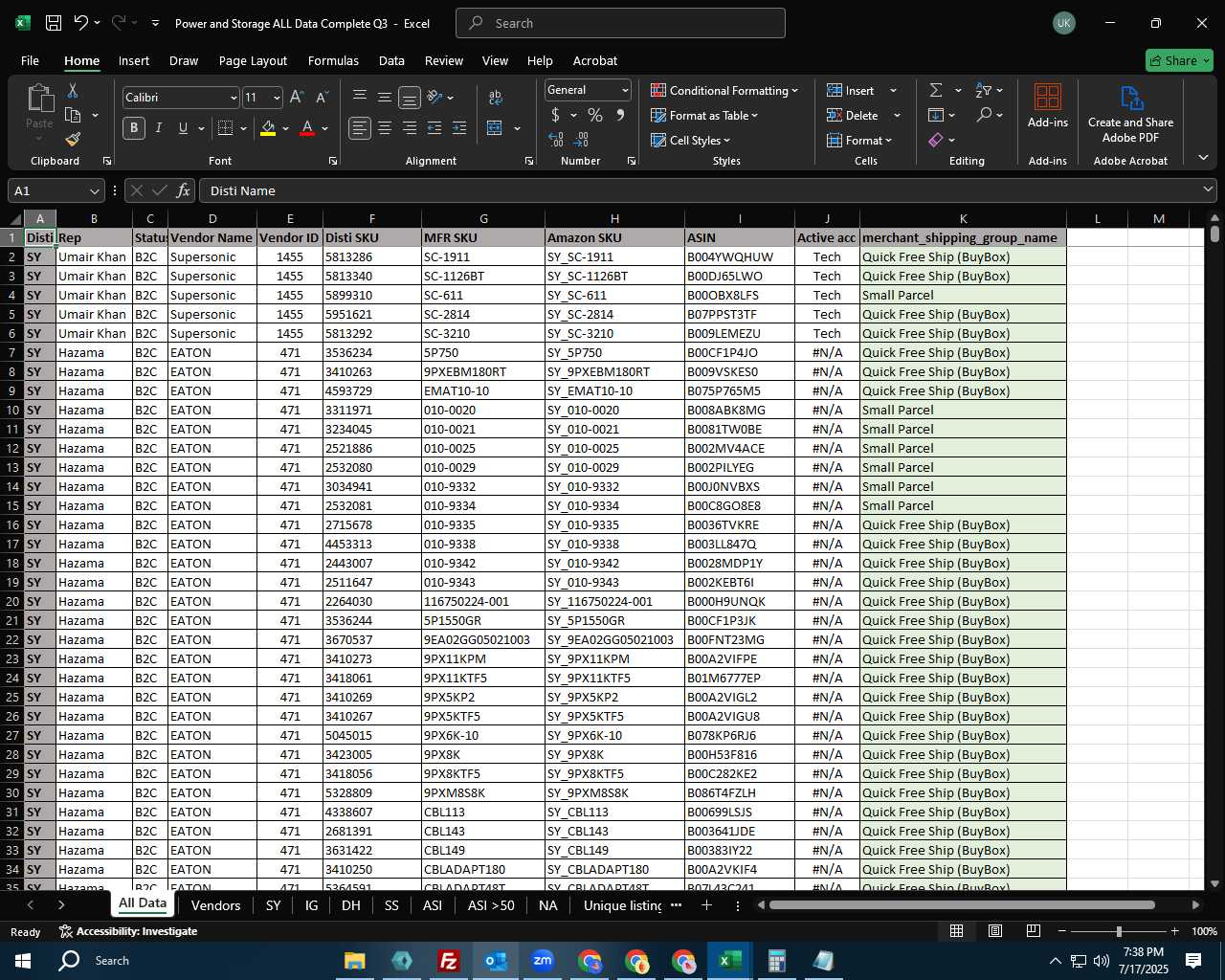Image resolution: width=1225 pixels, height=980 pixels.
Task: Toggle Bottom Align vertical alignment
Action: point(410,98)
